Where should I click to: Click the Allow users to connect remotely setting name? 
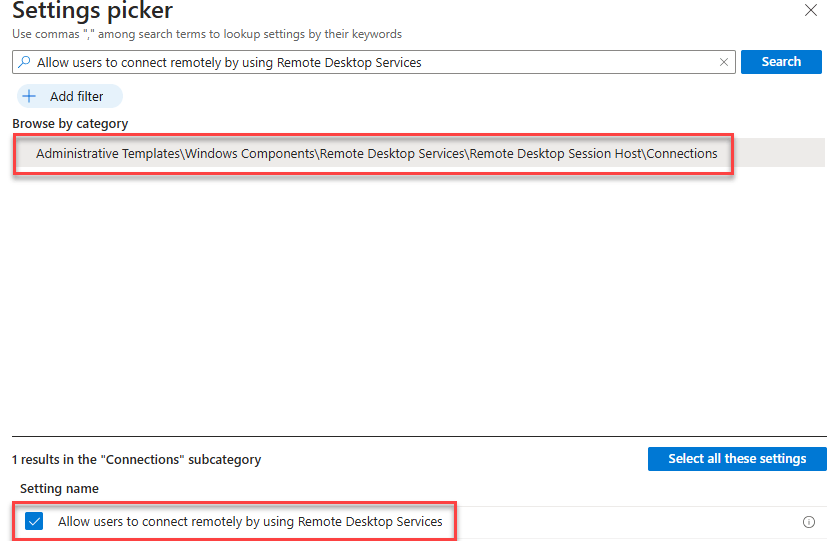250,521
